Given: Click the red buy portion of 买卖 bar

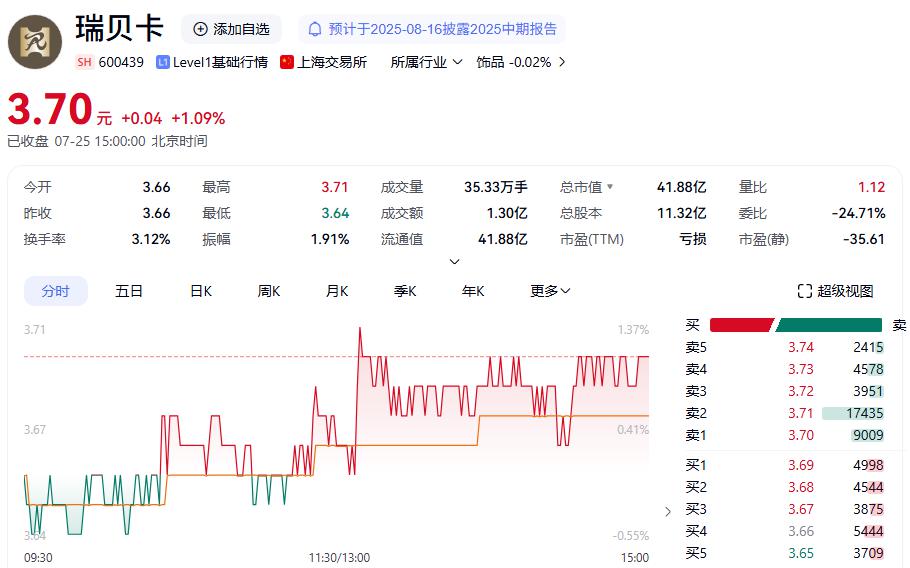Looking at the screenshot, I should point(742,325).
